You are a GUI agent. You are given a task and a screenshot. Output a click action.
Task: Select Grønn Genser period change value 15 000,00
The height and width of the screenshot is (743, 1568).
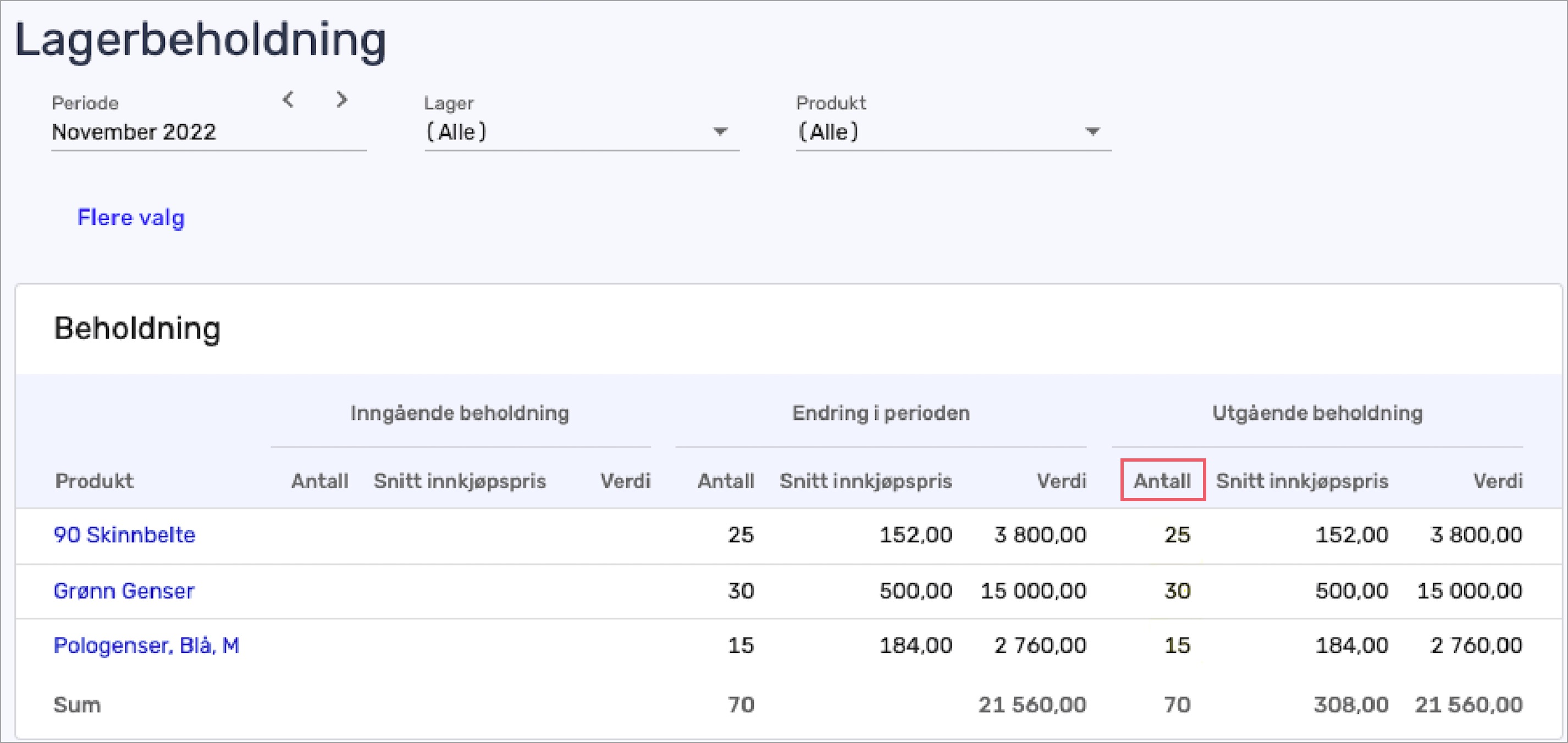[x=1033, y=591]
